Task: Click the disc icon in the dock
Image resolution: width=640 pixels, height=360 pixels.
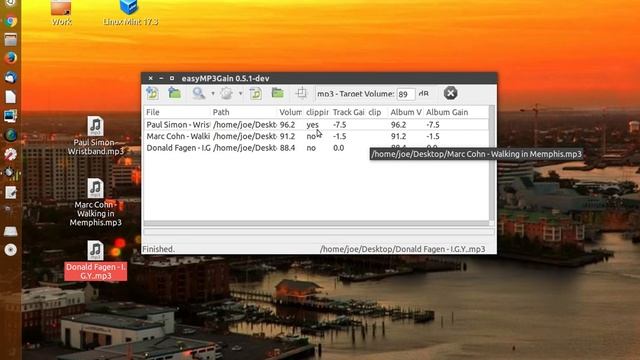Action: (11, 250)
